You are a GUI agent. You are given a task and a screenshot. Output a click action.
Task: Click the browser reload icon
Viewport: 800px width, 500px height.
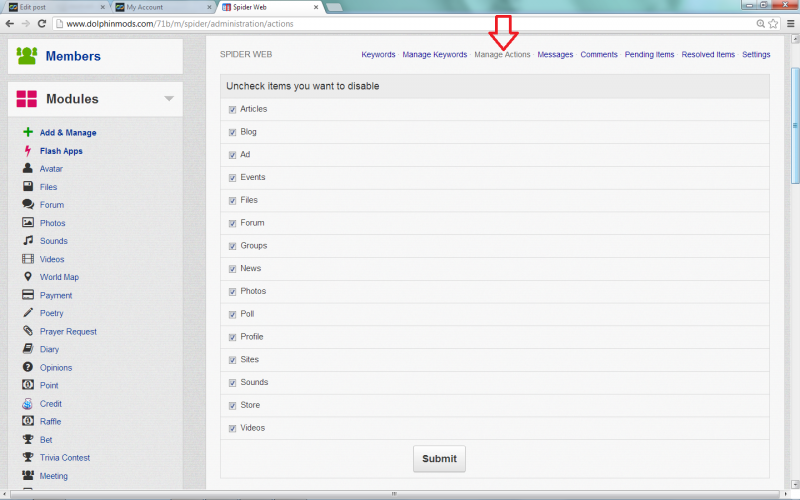[x=42, y=23]
